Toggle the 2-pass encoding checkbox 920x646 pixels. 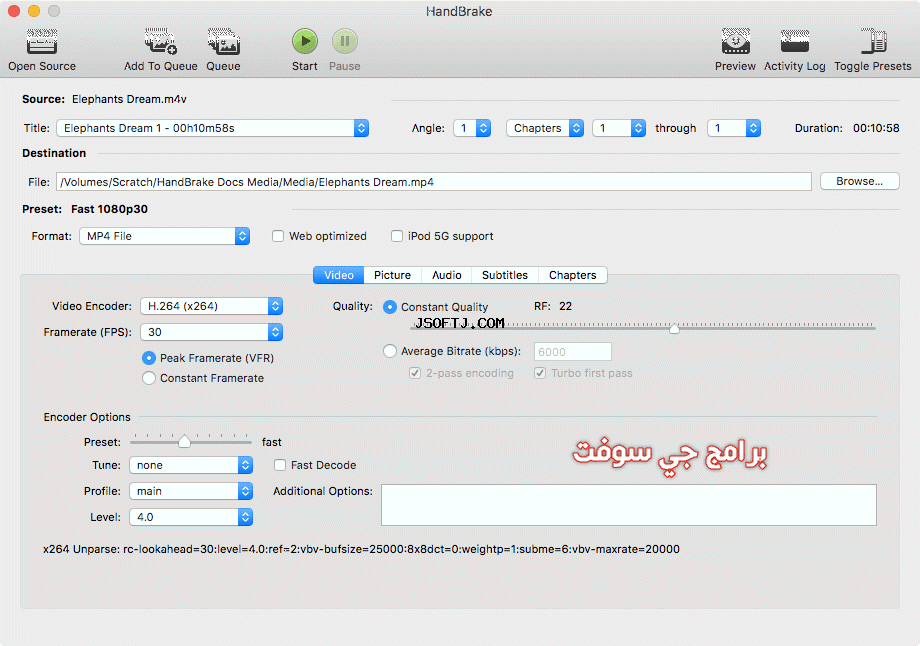(415, 373)
